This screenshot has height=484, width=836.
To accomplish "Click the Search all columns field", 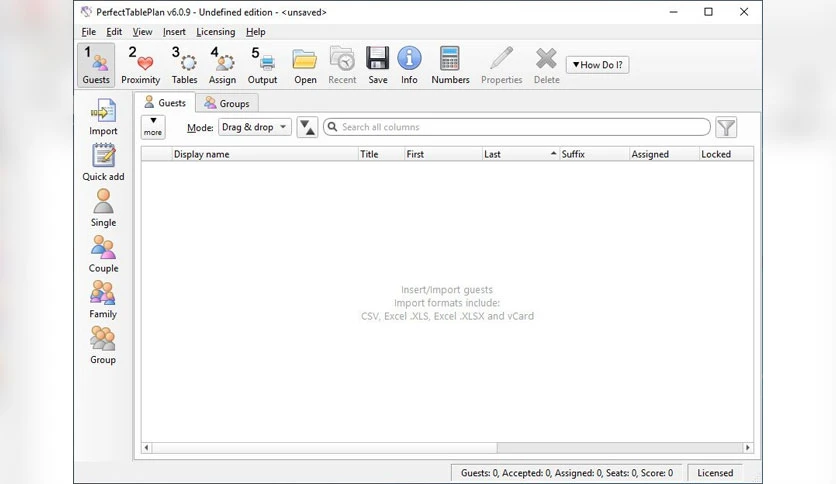I will click(517, 127).
